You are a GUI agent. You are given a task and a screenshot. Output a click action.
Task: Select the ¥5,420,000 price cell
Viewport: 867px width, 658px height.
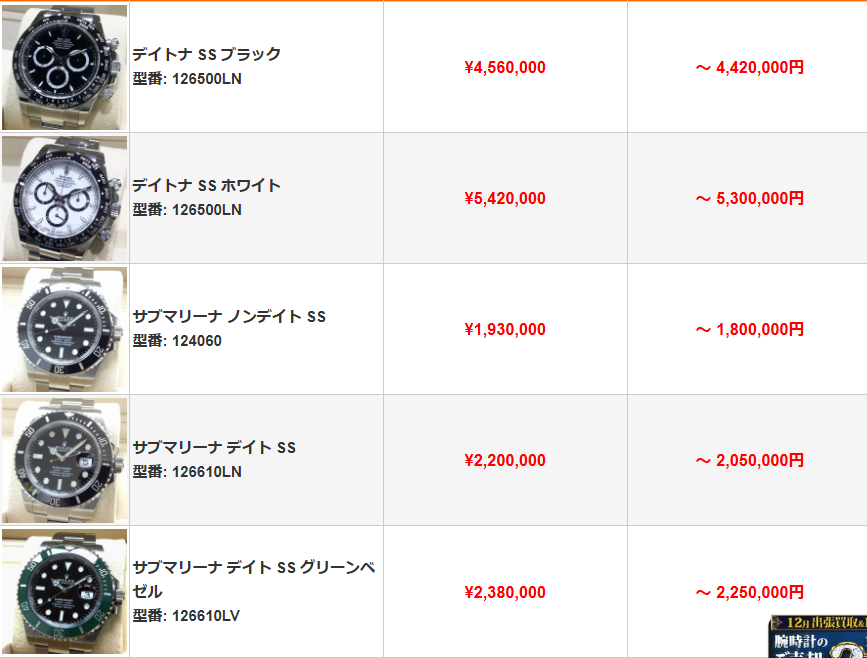tap(505, 199)
